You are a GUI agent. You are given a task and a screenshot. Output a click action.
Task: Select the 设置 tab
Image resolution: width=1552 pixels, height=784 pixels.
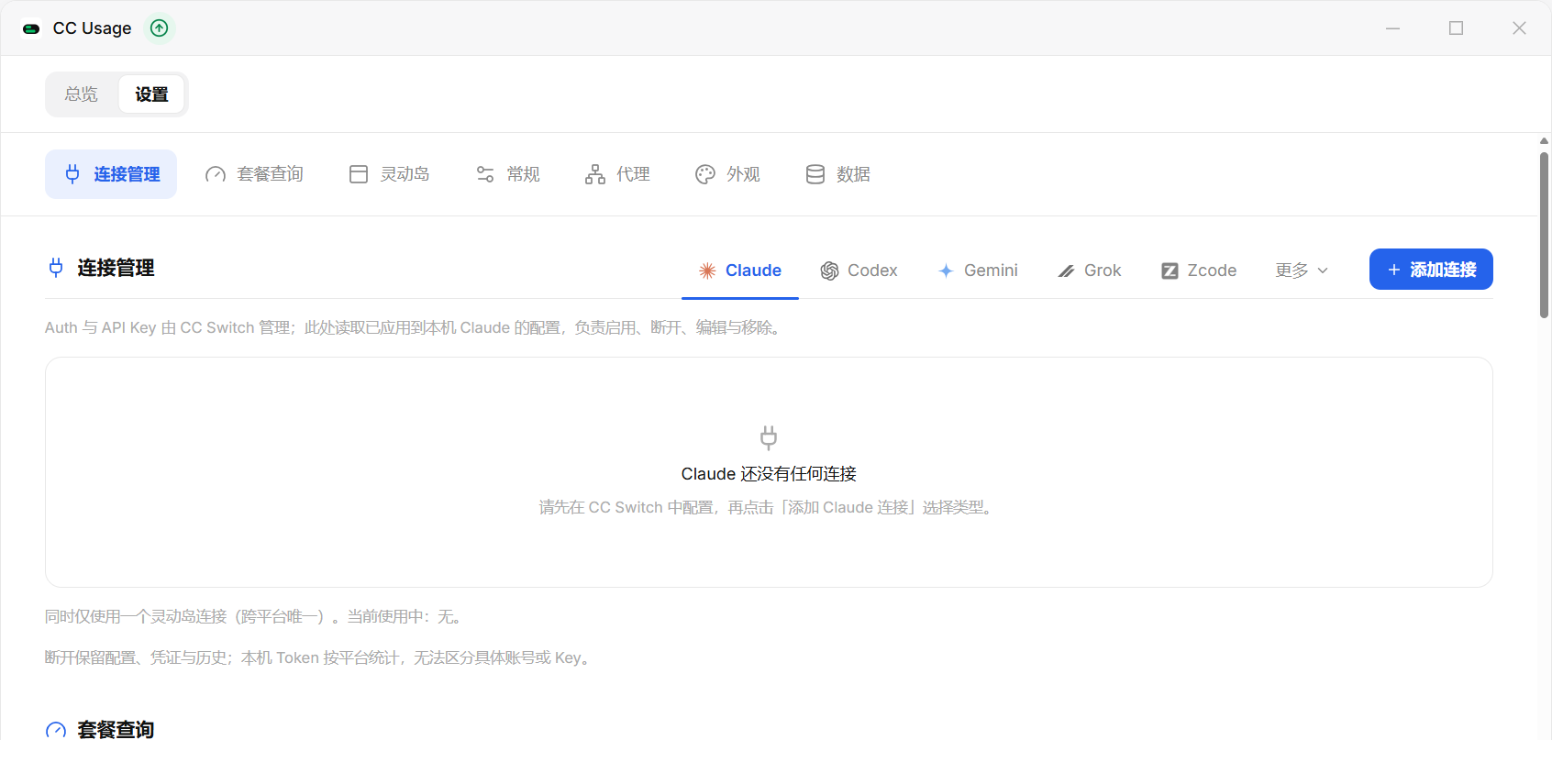151,94
